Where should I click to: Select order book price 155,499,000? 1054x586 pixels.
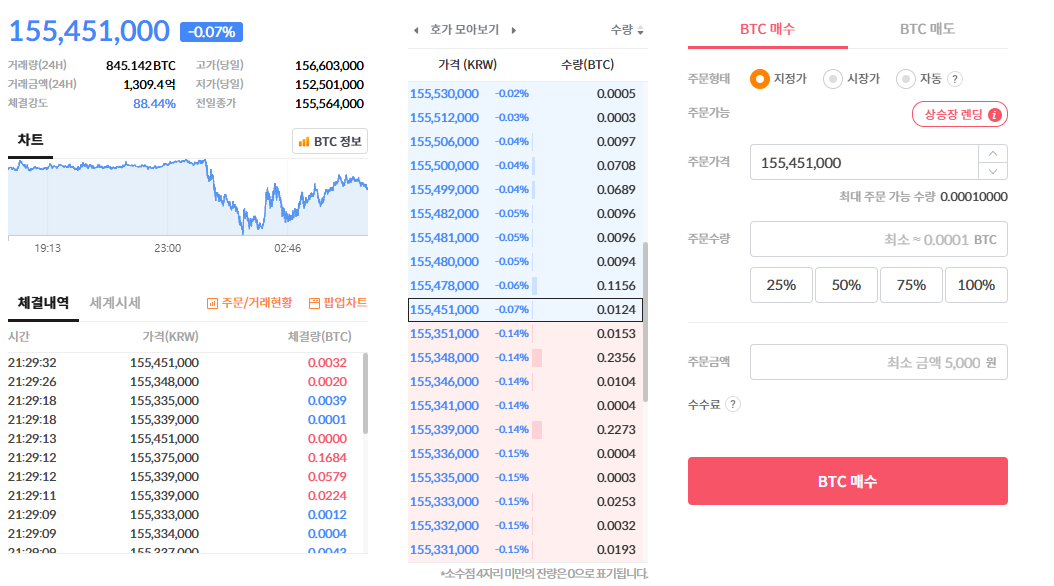click(x=444, y=190)
